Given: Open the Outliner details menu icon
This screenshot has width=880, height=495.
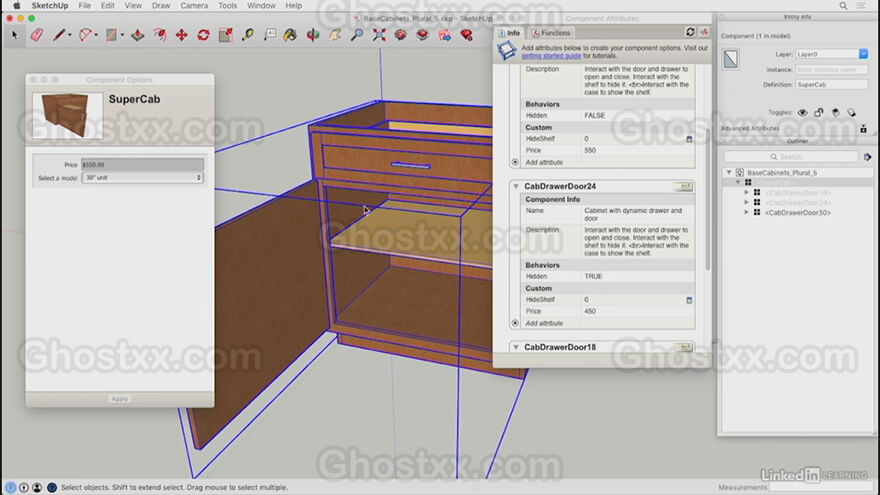Looking at the screenshot, I should pos(868,157).
